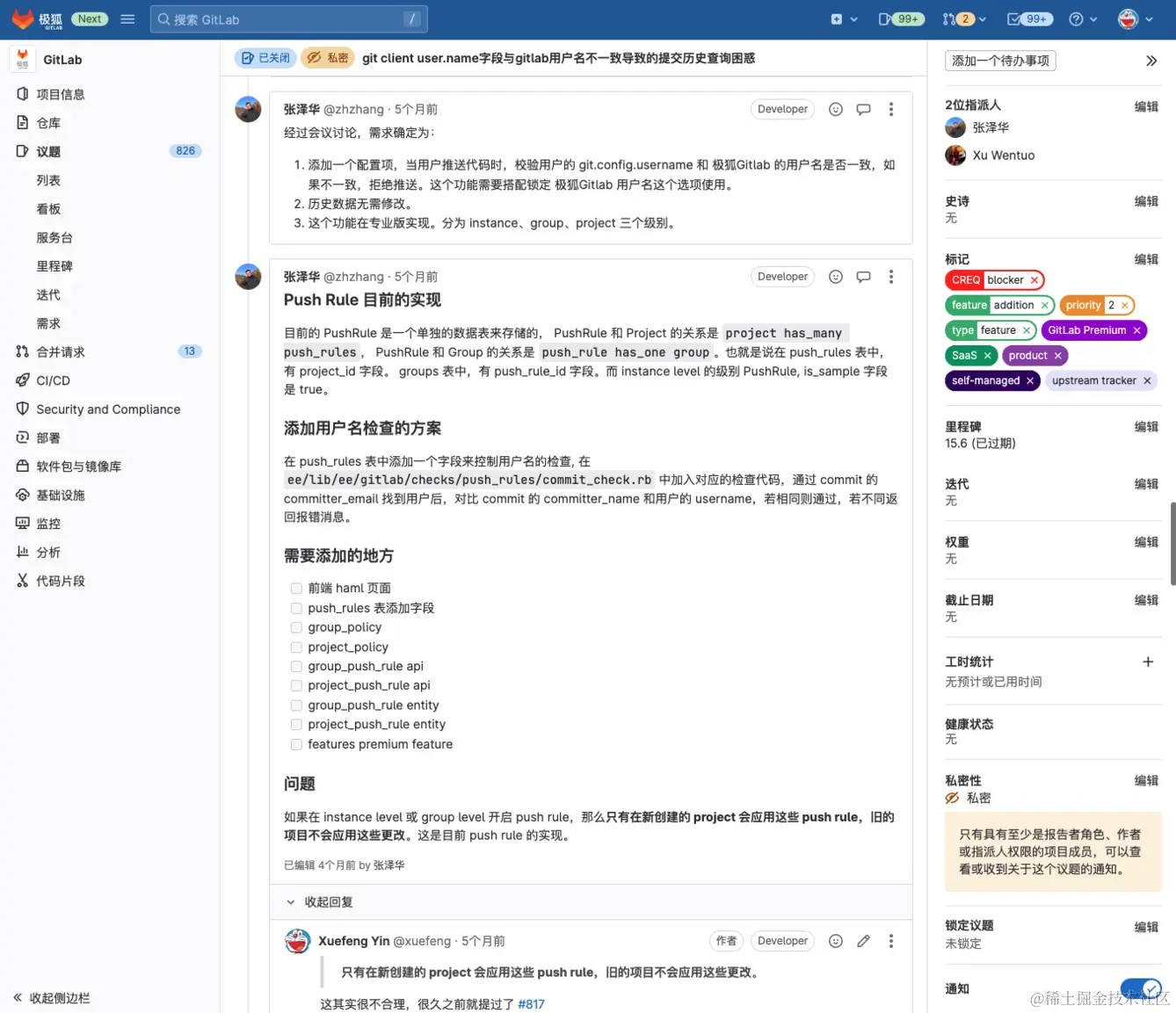Open issues counter icon with 99+
This screenshot has height=1013, width=1176.
click(901, 18)
